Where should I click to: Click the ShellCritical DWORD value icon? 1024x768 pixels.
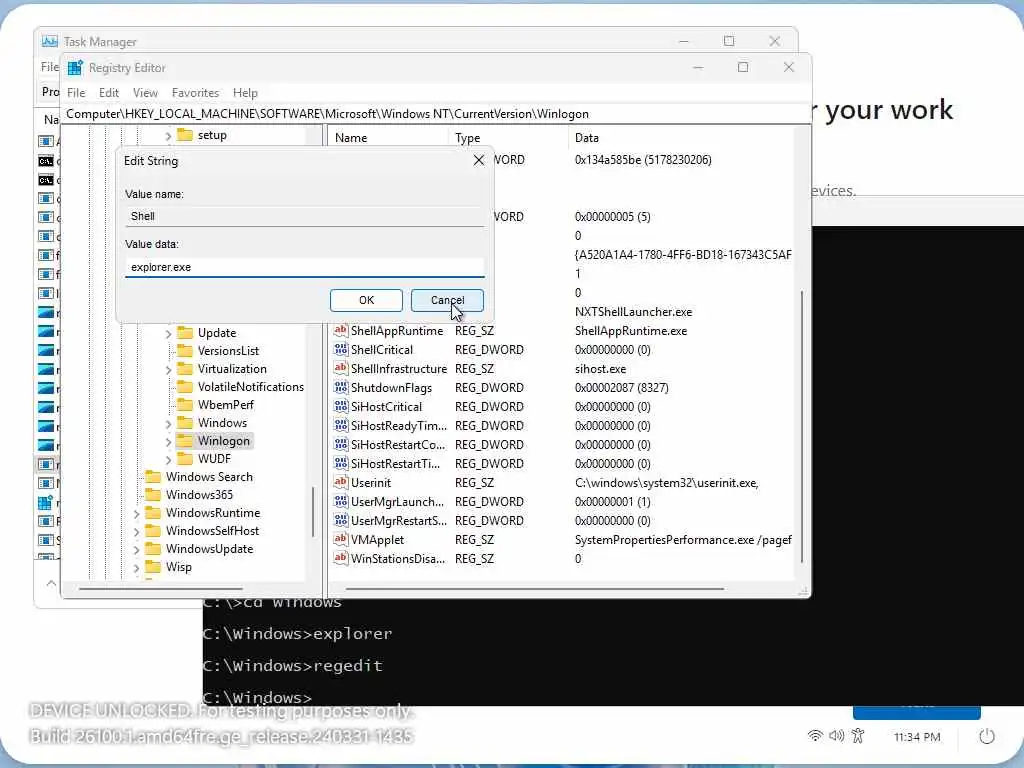coord(340,349)
